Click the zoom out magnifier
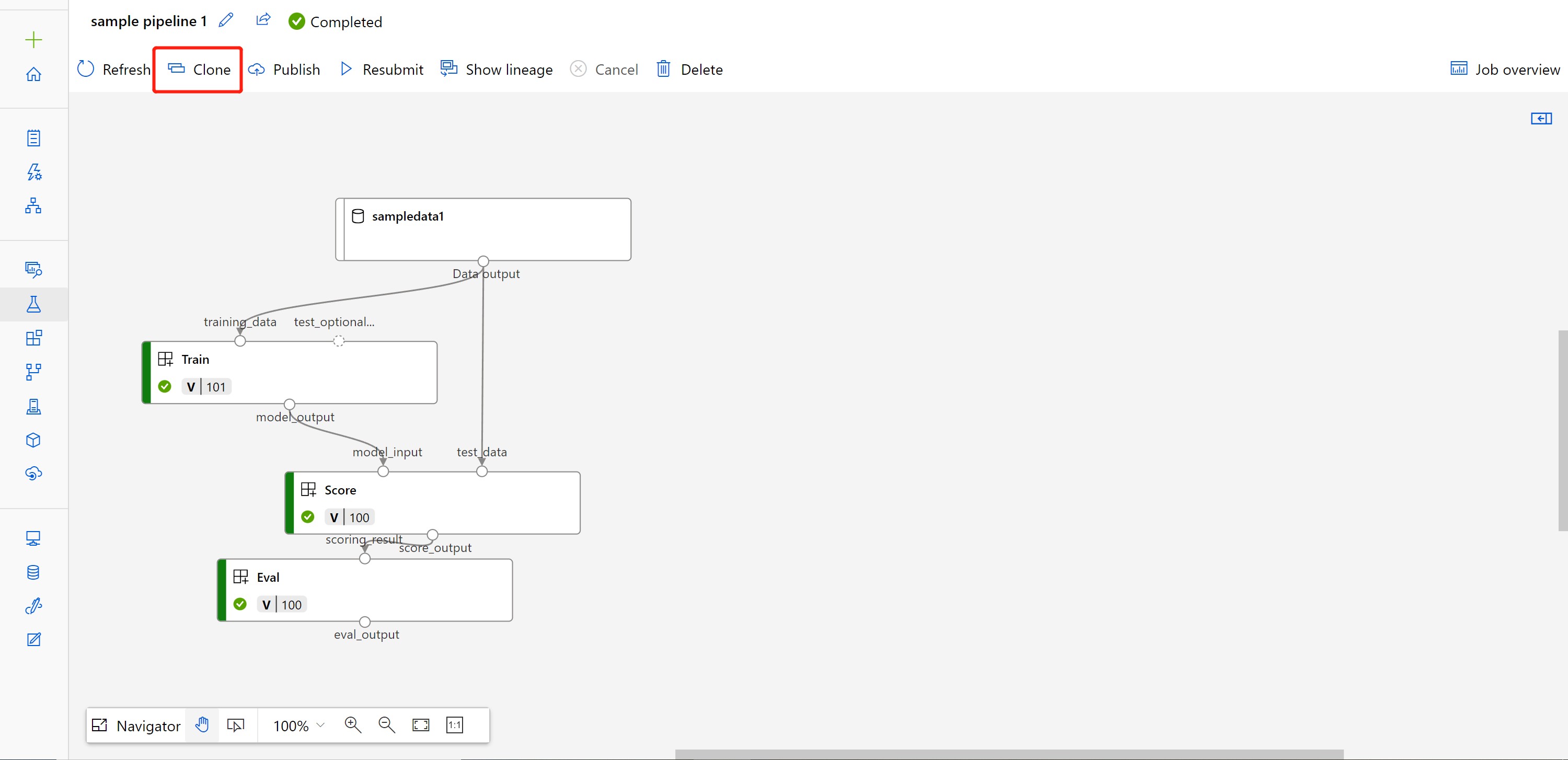 (x=387, y=724)
